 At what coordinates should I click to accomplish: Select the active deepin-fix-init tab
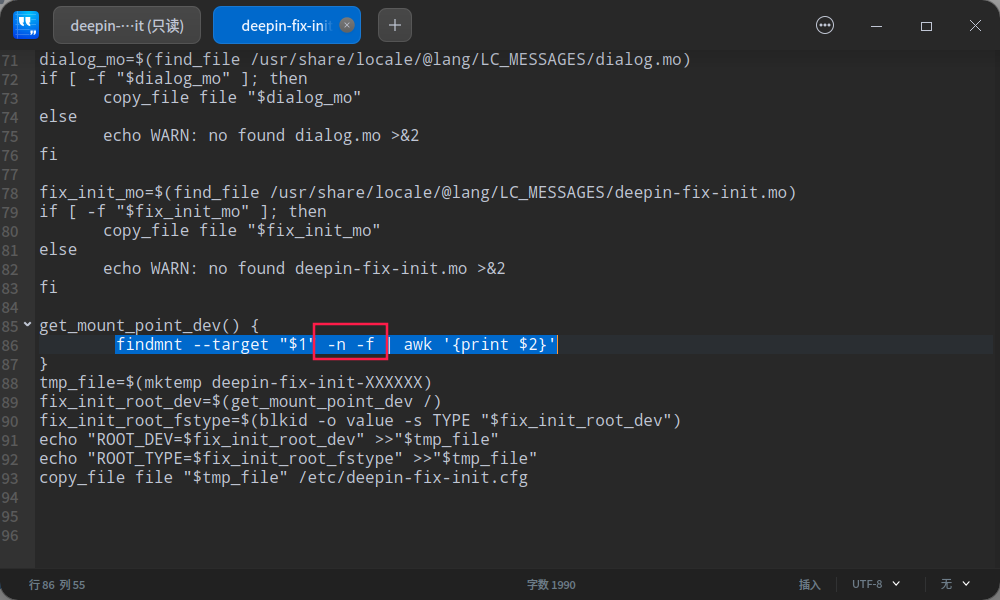(x=286, y=26)
